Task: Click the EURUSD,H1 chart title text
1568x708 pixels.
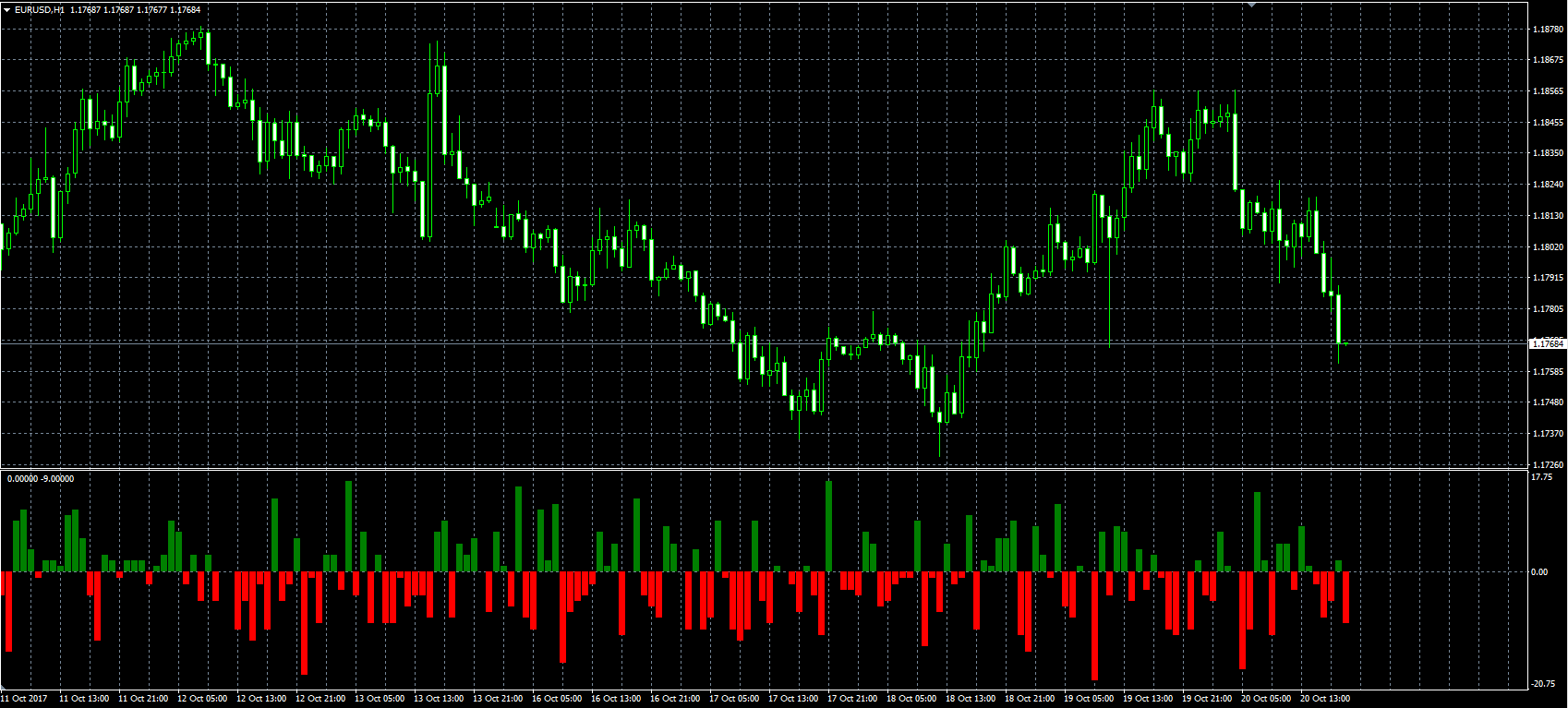Action: (x=40, y=9)
